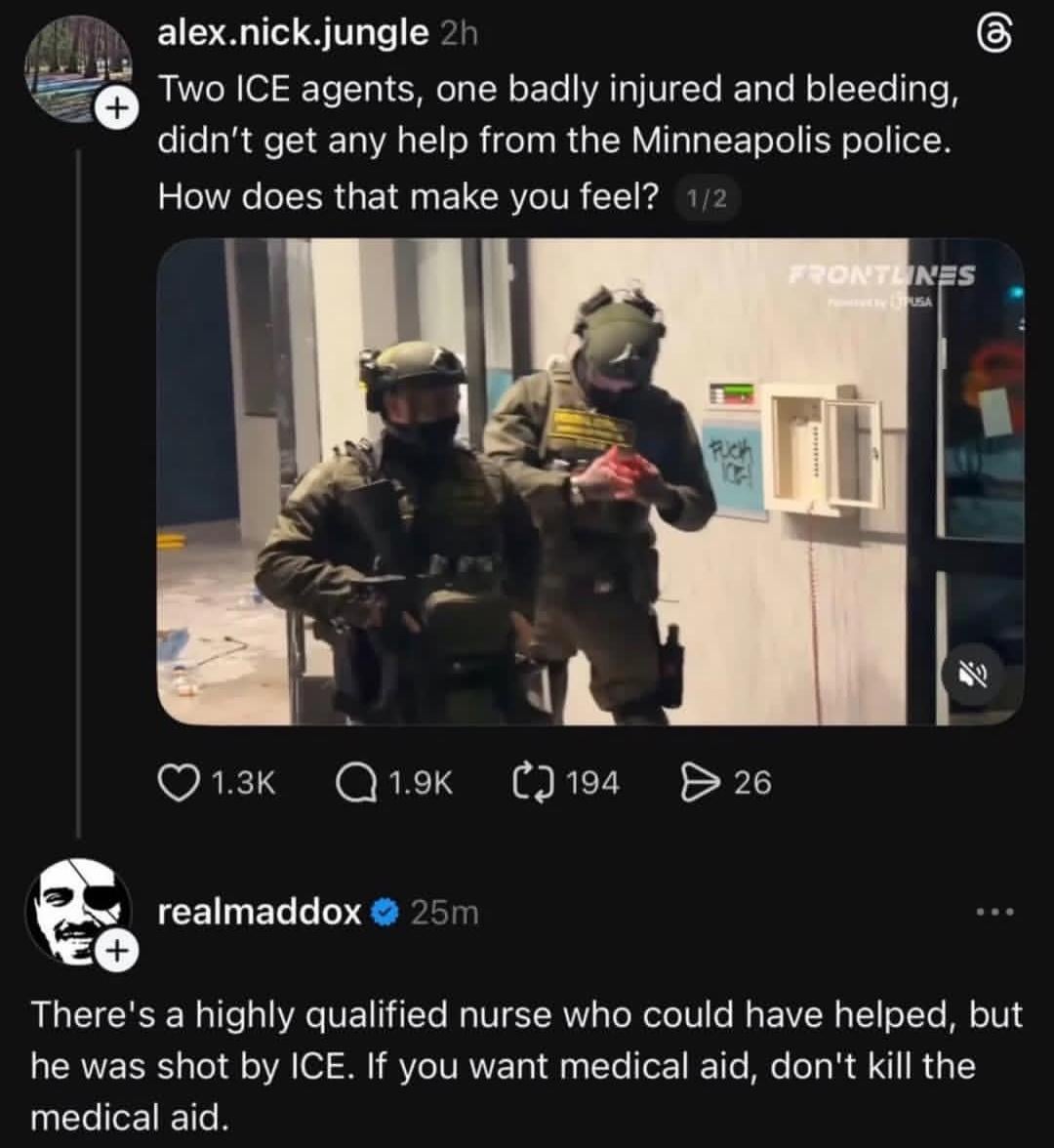1054x1148 pixels.
Task: Open the three-dot menu on realmaddox reply
Action: [x=995, y=912]
